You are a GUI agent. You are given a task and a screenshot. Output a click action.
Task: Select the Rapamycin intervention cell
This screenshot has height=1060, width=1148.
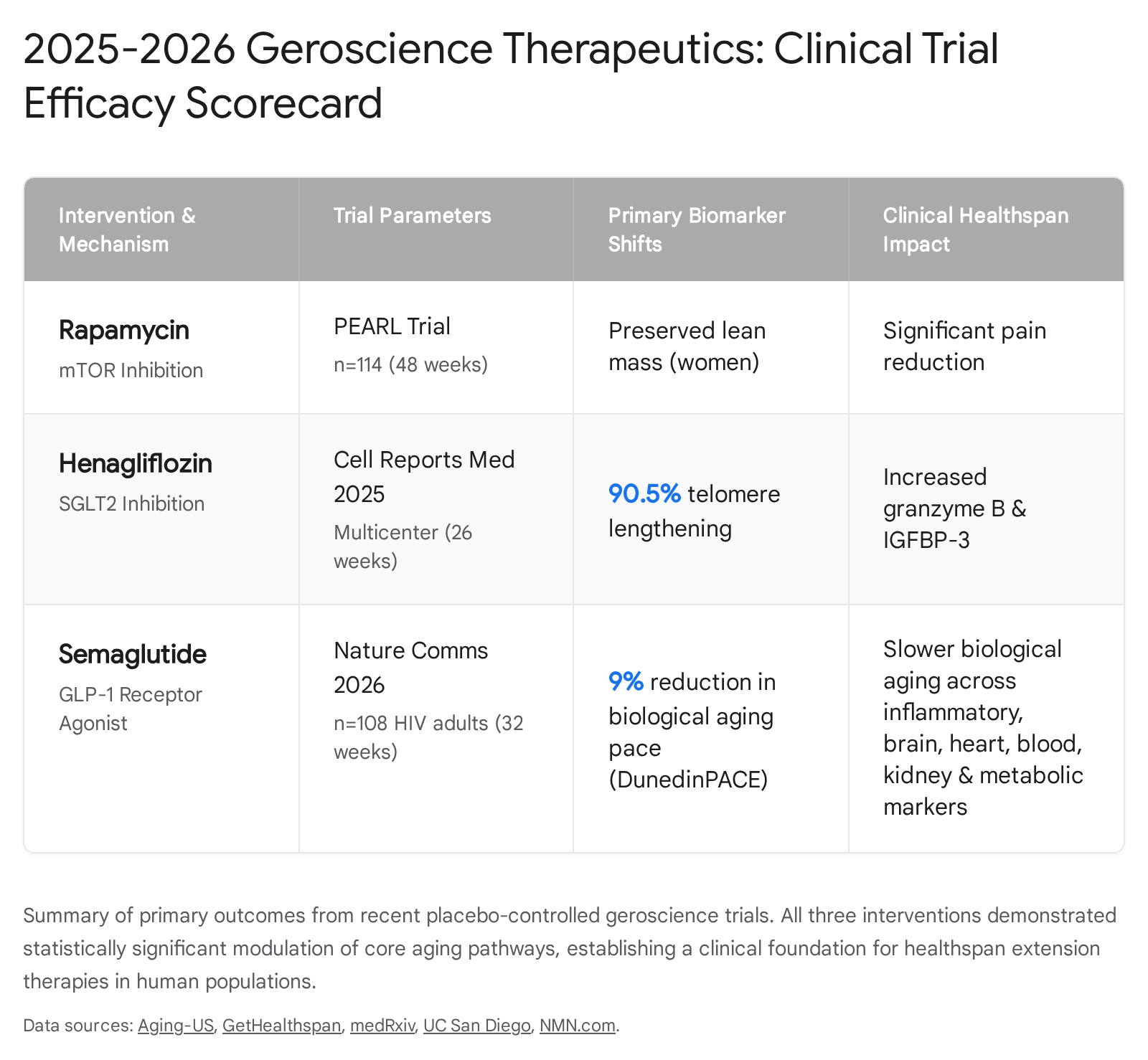161,347
